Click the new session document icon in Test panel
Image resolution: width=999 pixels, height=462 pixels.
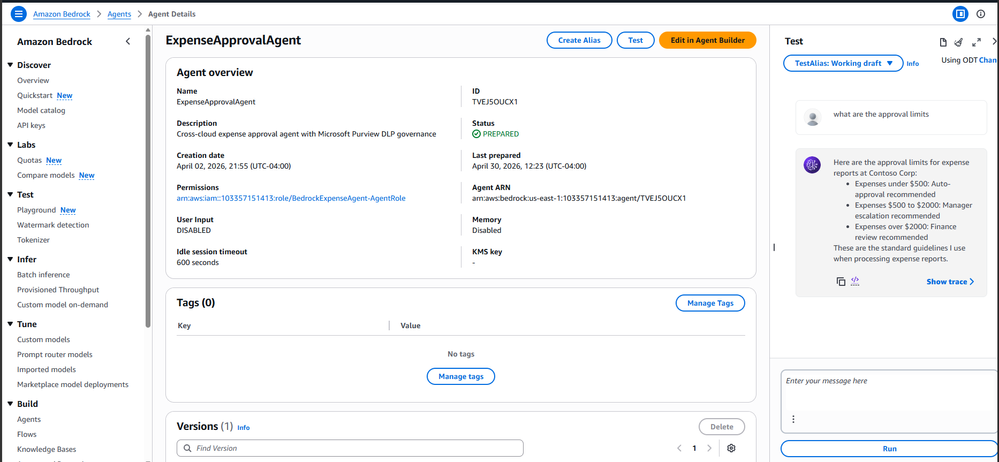(944, 42)
